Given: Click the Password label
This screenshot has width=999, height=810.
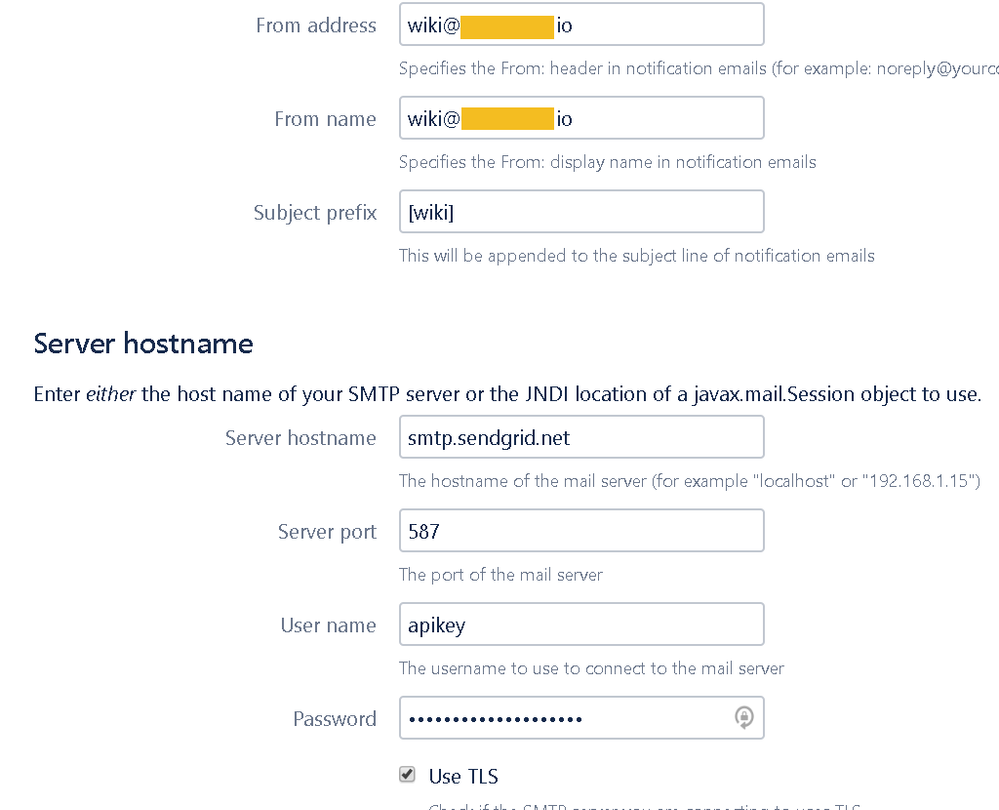Looking at the screenshot, I should (335, 720).
